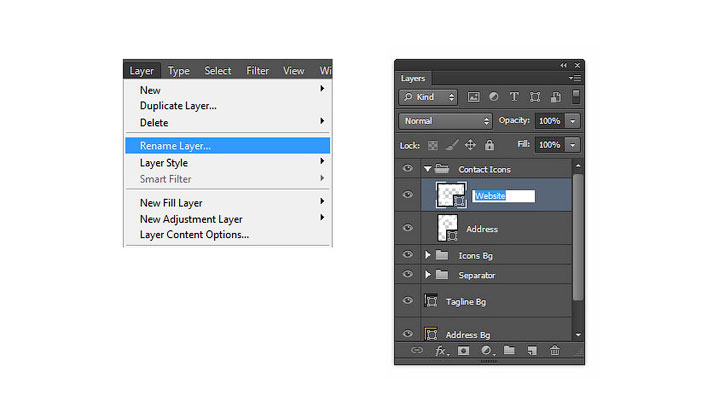This screenshot has width=725, height=419.
Task: Hide the Address Bg layer
Action: click(407, 333)
